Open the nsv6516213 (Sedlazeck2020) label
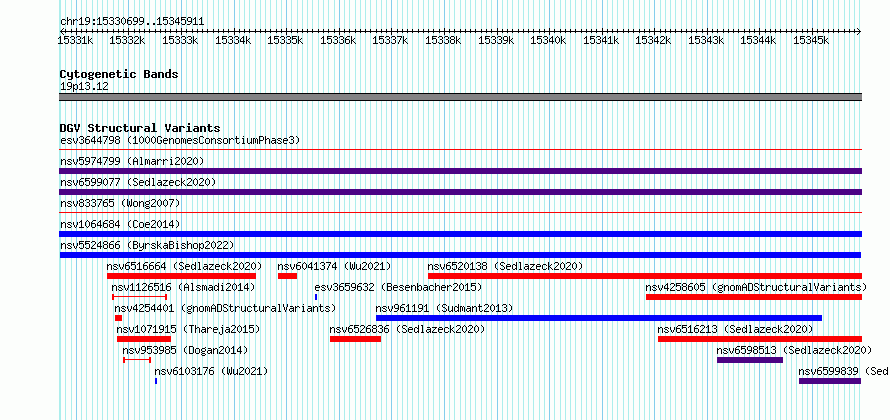Viewport: 890px width, 420px height. point(736,329)
